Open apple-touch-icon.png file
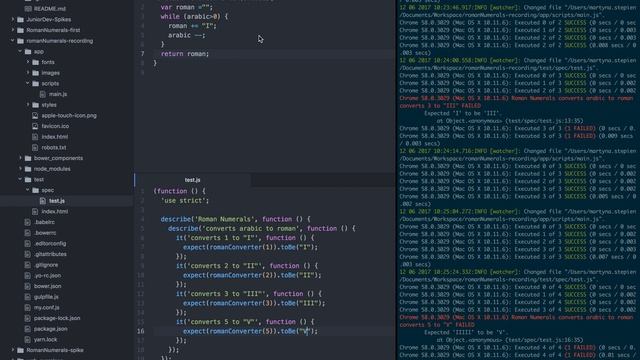The image size is (640, 360). [x=69, y=116]
